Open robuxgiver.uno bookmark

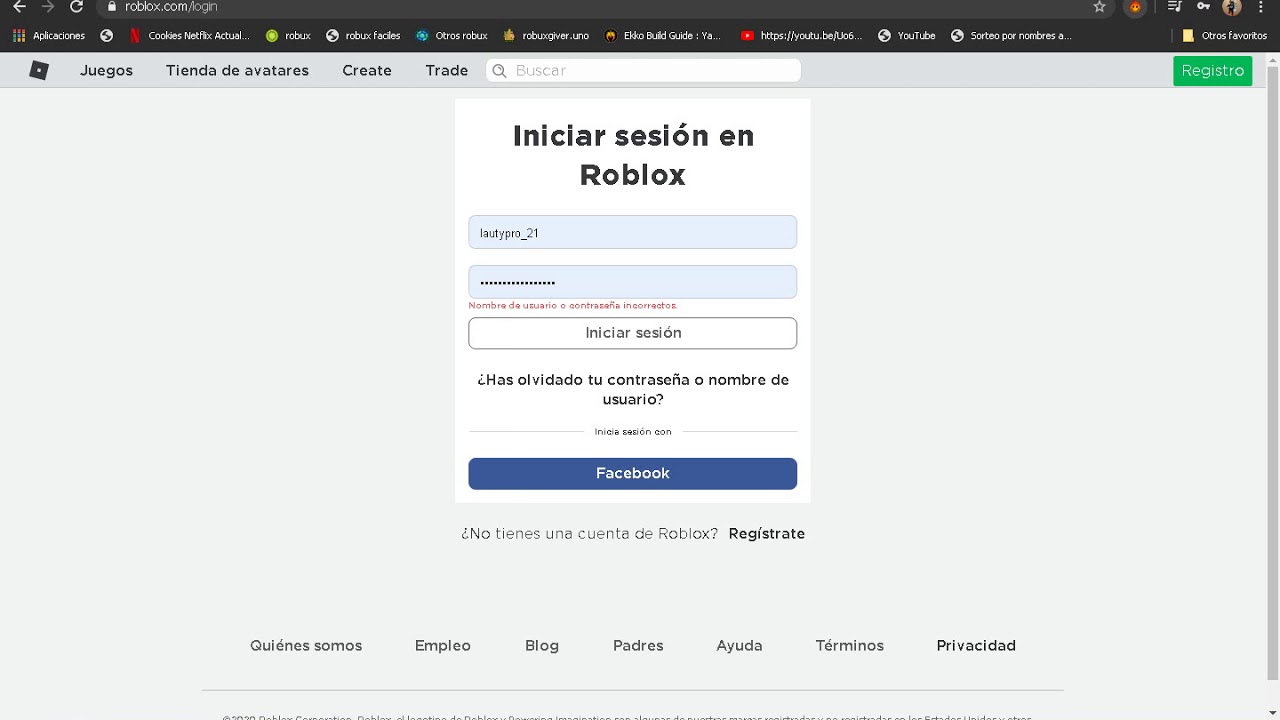(546, 35)
